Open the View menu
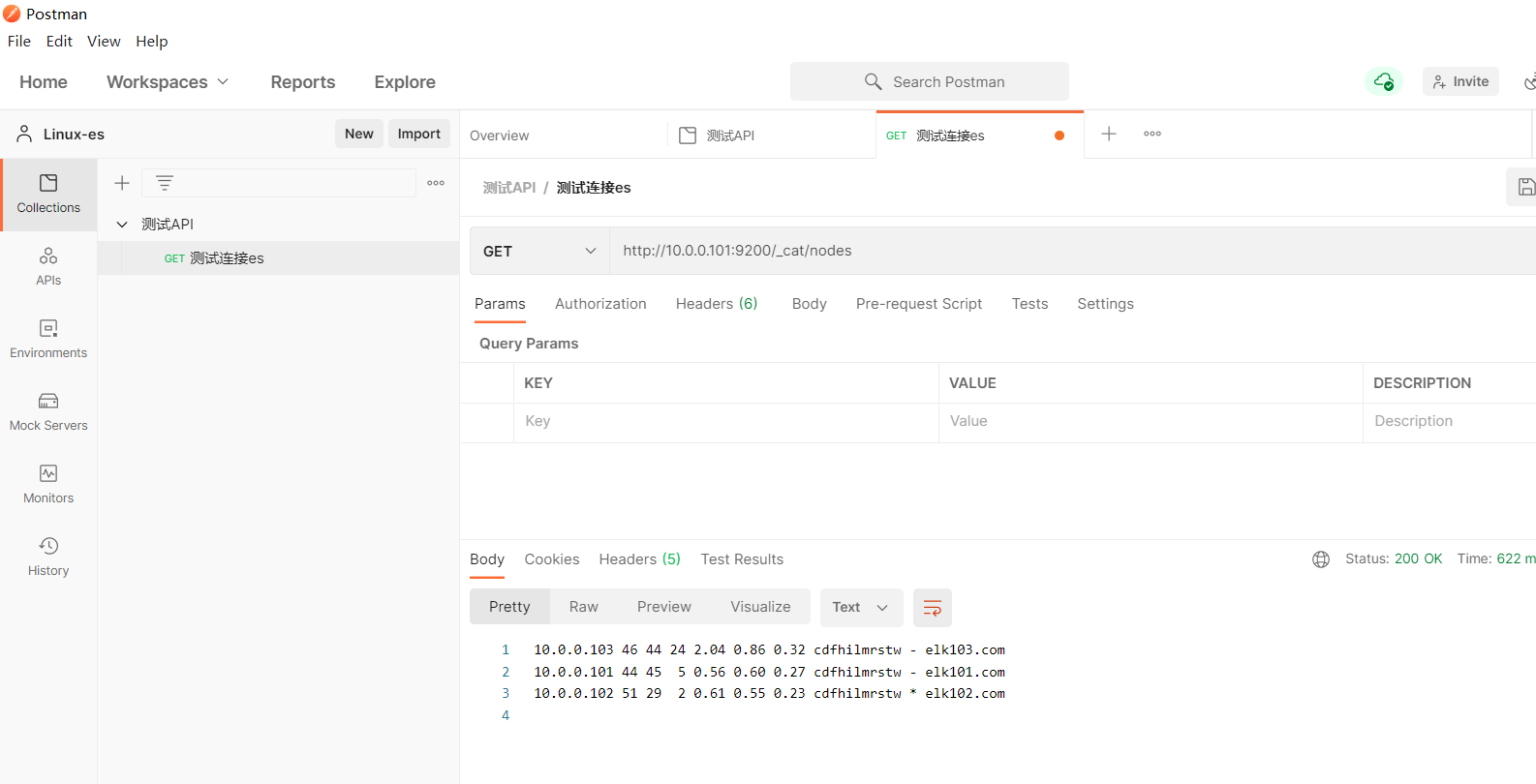 (x=104, y=41)
